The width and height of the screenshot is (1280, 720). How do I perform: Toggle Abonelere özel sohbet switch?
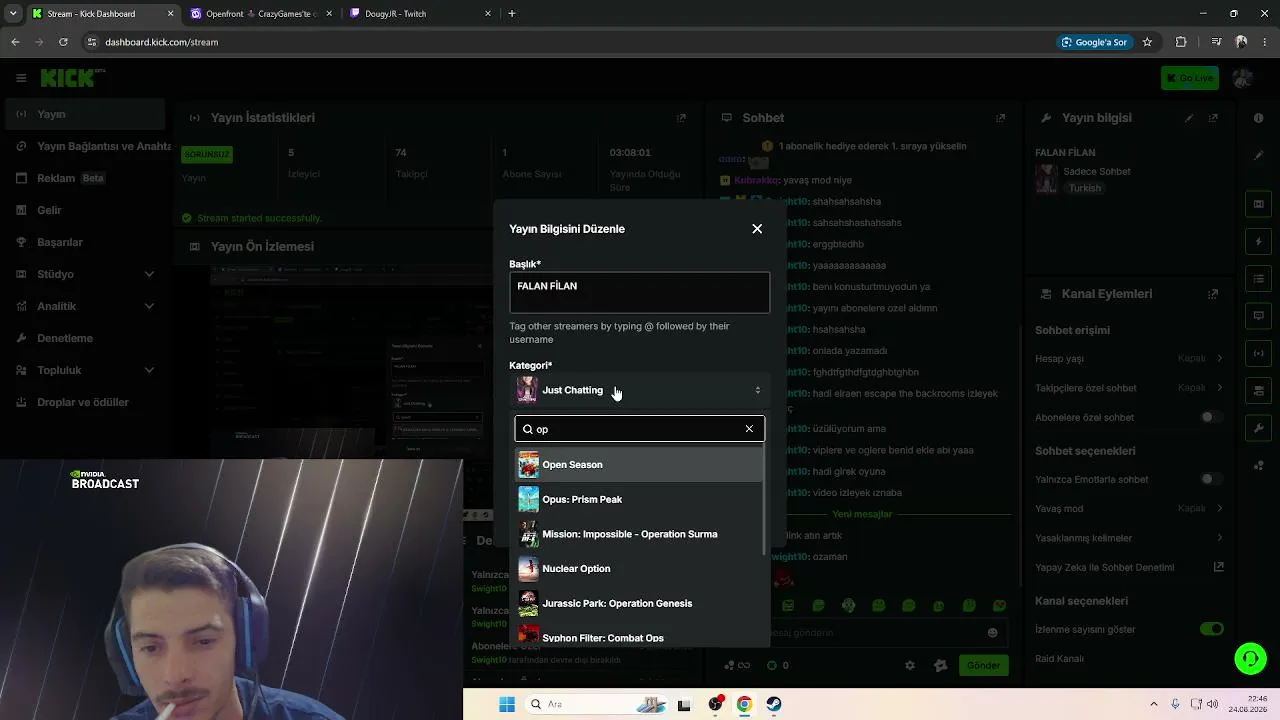click(1212, 417)
